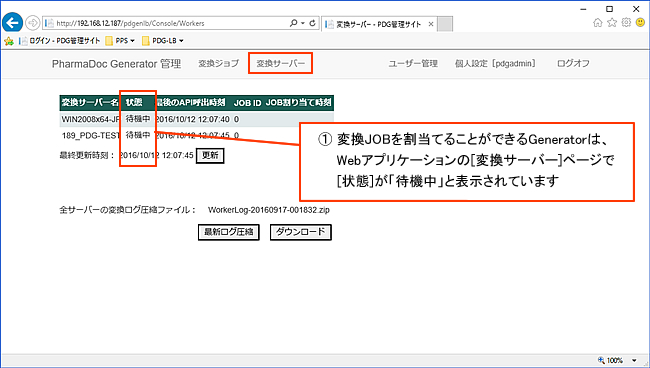Expand the PPS favorites folder
The height and width of the screenshot is (368, 650).
click(x=120, y=41)
